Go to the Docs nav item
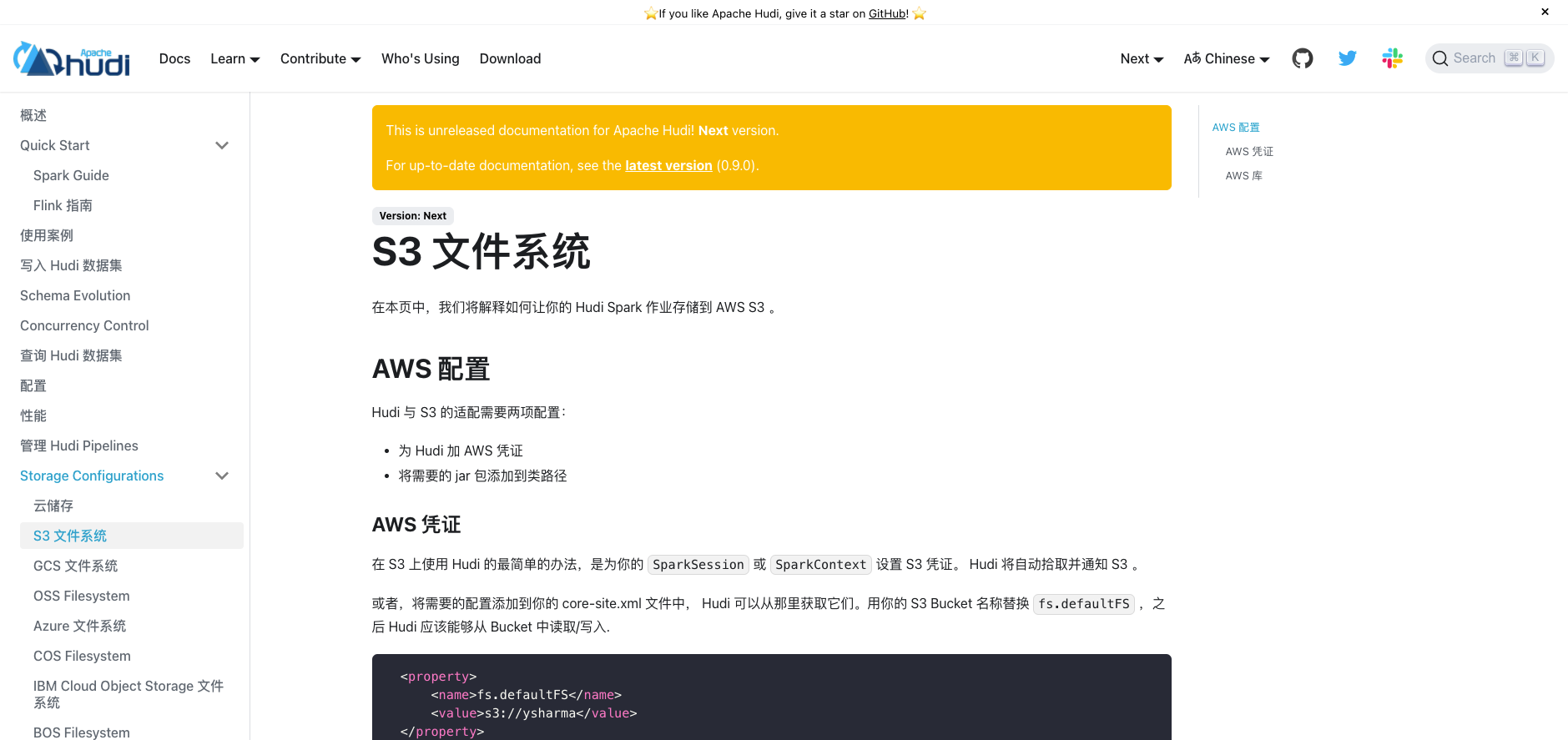 click(174, 58)
